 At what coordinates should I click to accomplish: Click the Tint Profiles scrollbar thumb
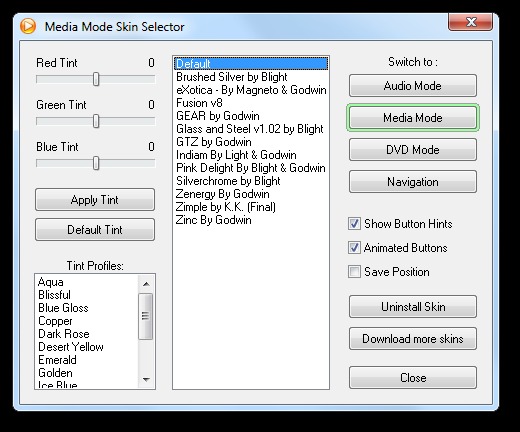click(x=146, y=316)
